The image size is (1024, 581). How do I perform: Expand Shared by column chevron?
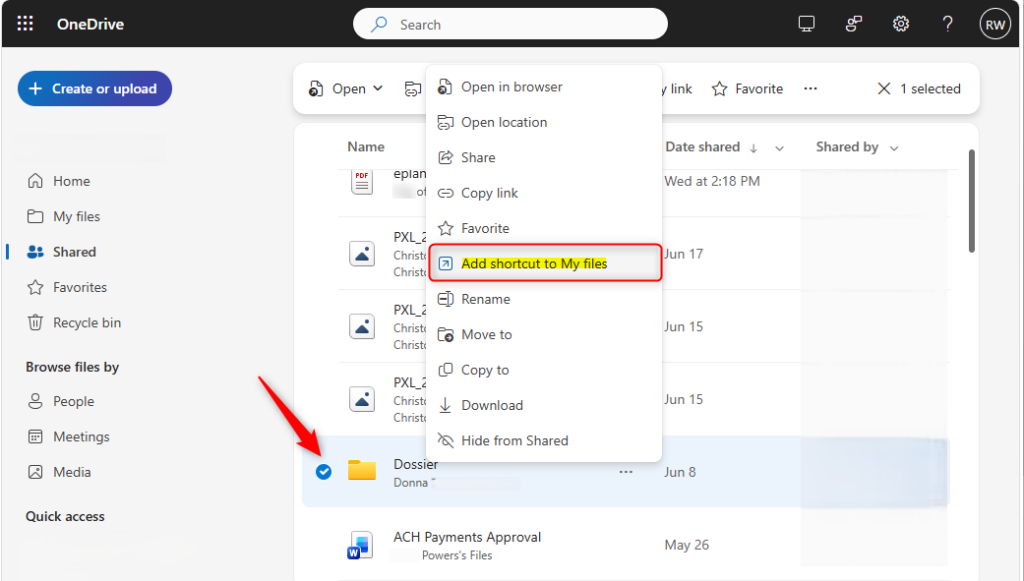click(894, 148)
